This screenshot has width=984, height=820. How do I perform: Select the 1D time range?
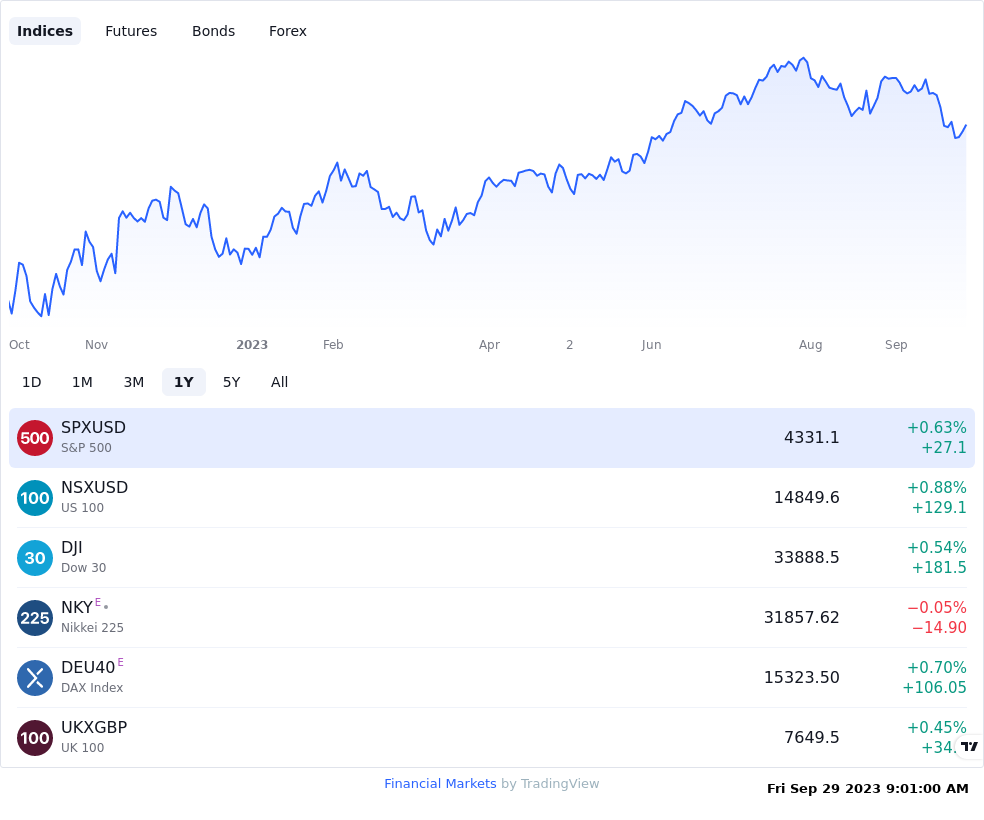[x=31, y=382]
